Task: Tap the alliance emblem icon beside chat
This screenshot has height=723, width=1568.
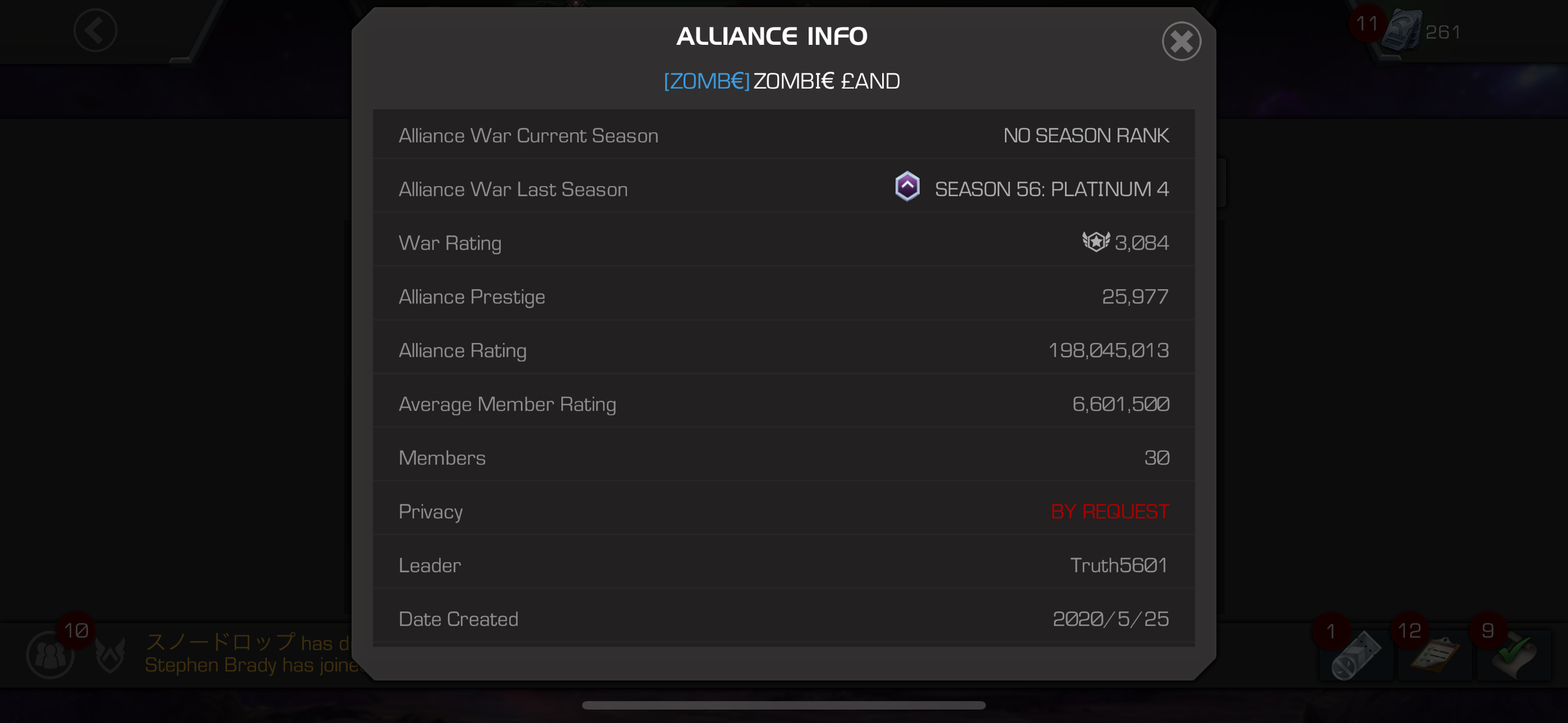Action: (x=110, y=655)
